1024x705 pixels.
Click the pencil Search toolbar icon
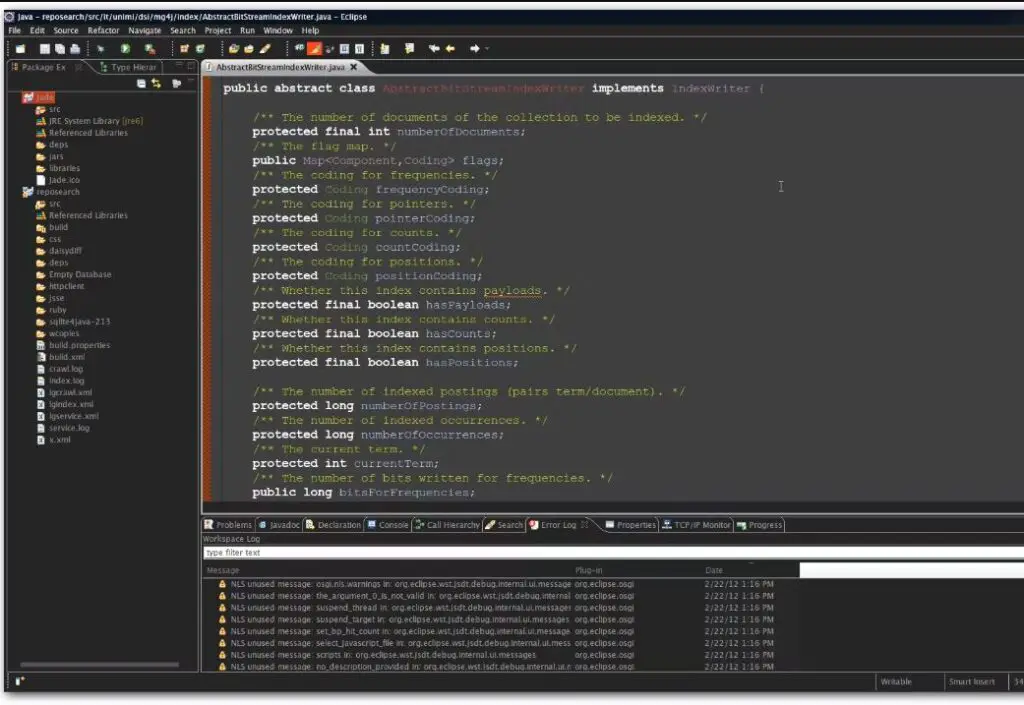[x=265, y=49]
